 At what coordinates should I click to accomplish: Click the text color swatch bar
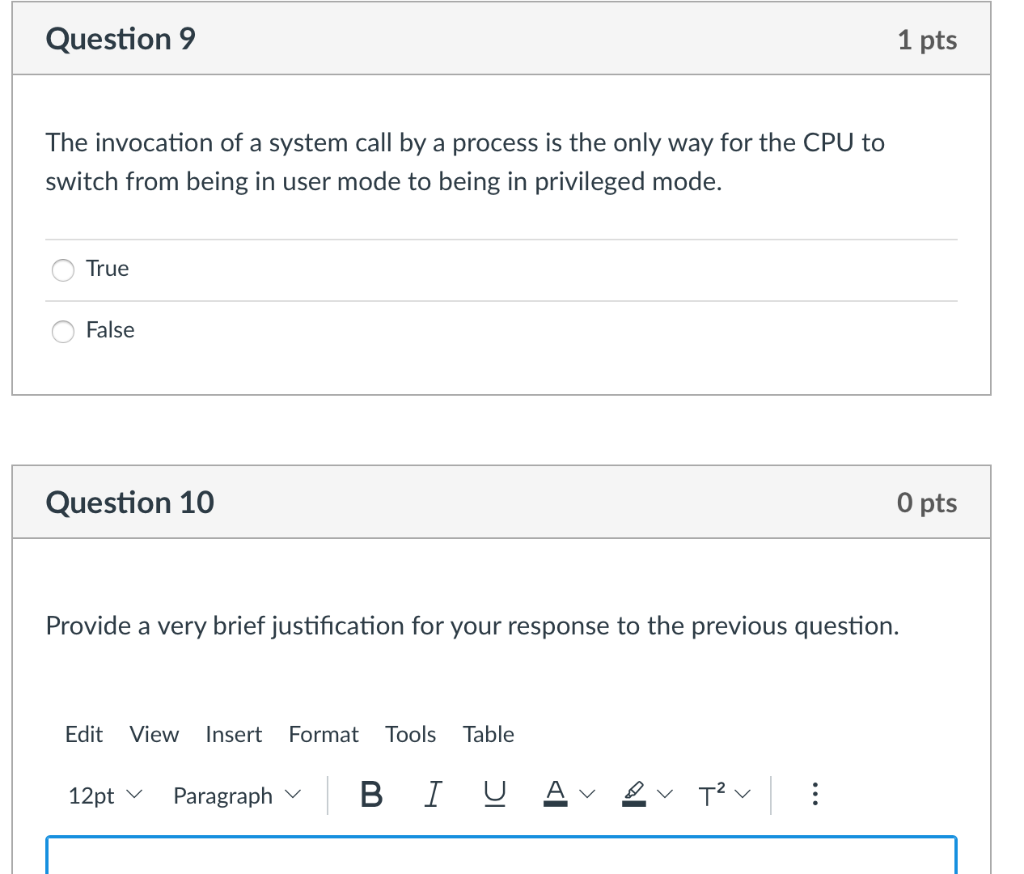click(x=556, y=801)
